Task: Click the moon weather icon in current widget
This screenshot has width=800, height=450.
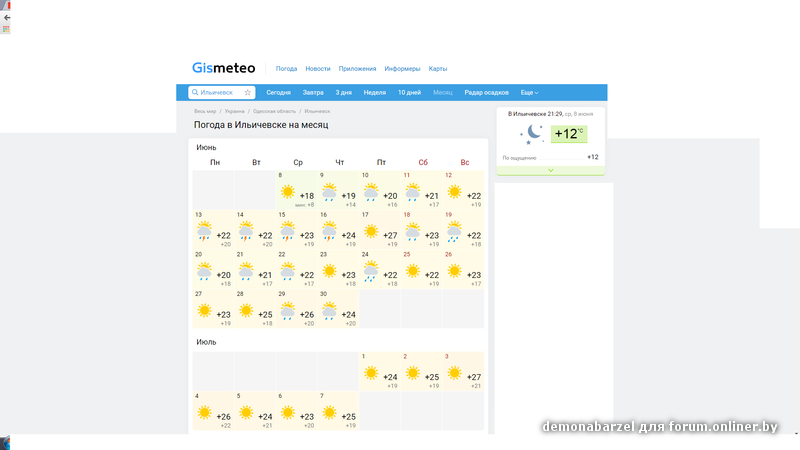Action: click(531, 135)
